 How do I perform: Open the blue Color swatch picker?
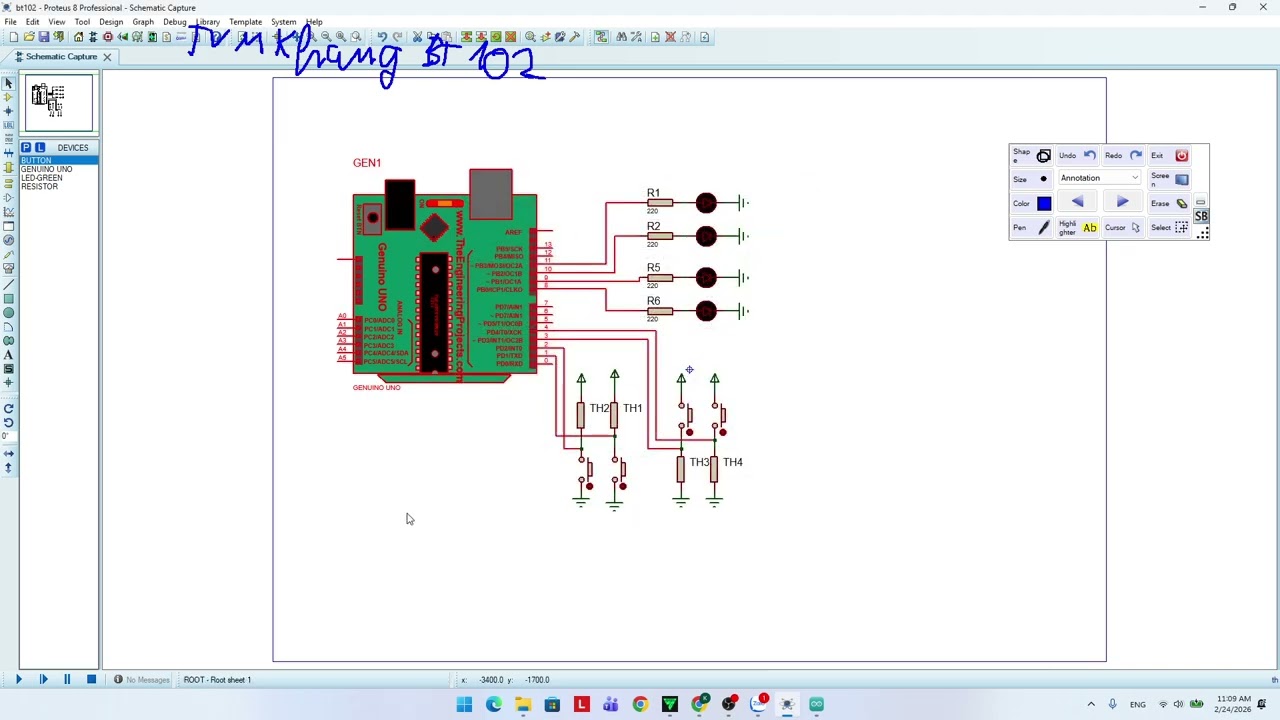pyautogui.click(x=1044, y=204)
